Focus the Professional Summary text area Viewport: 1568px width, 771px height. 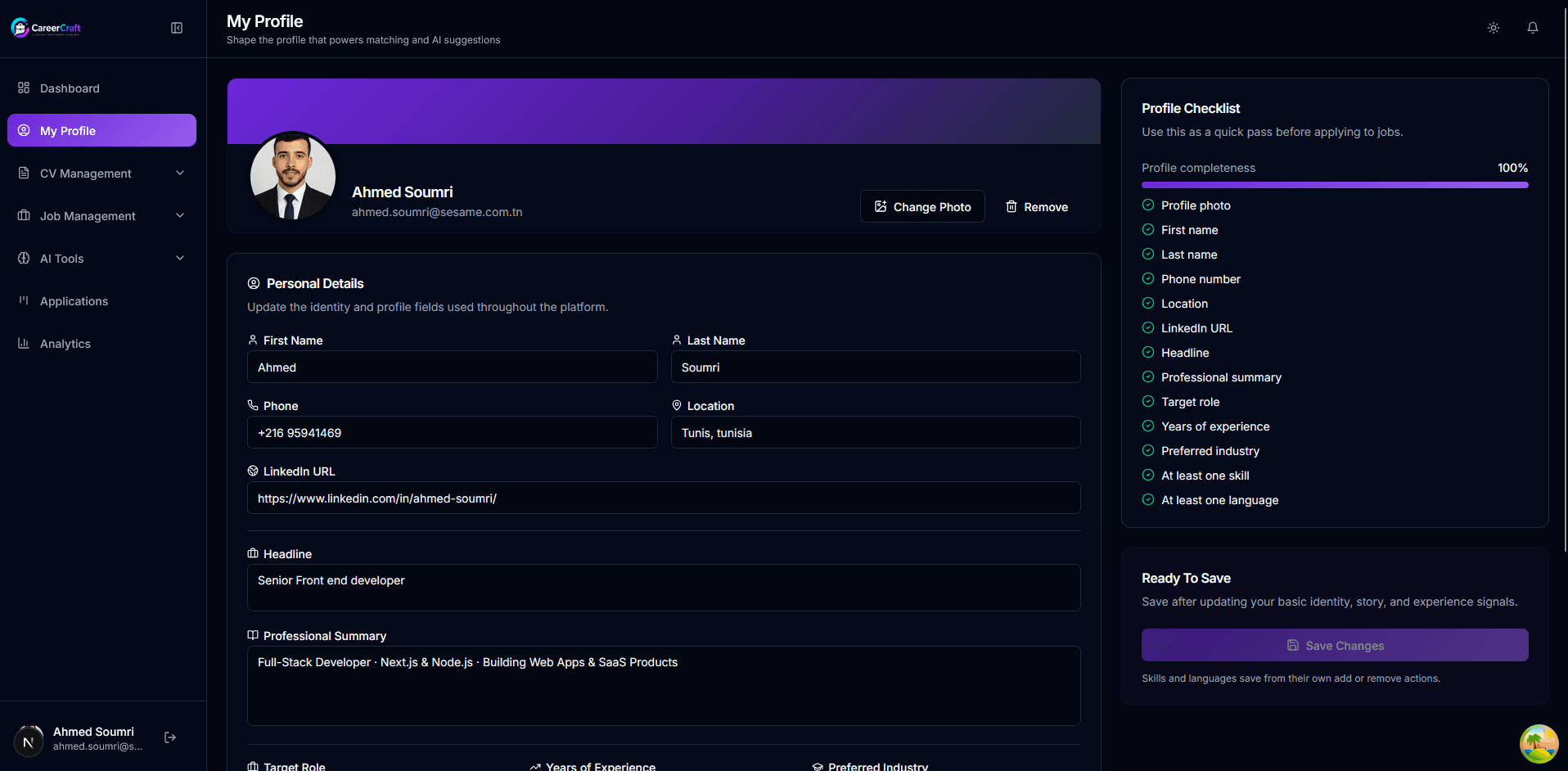point(664,686)
